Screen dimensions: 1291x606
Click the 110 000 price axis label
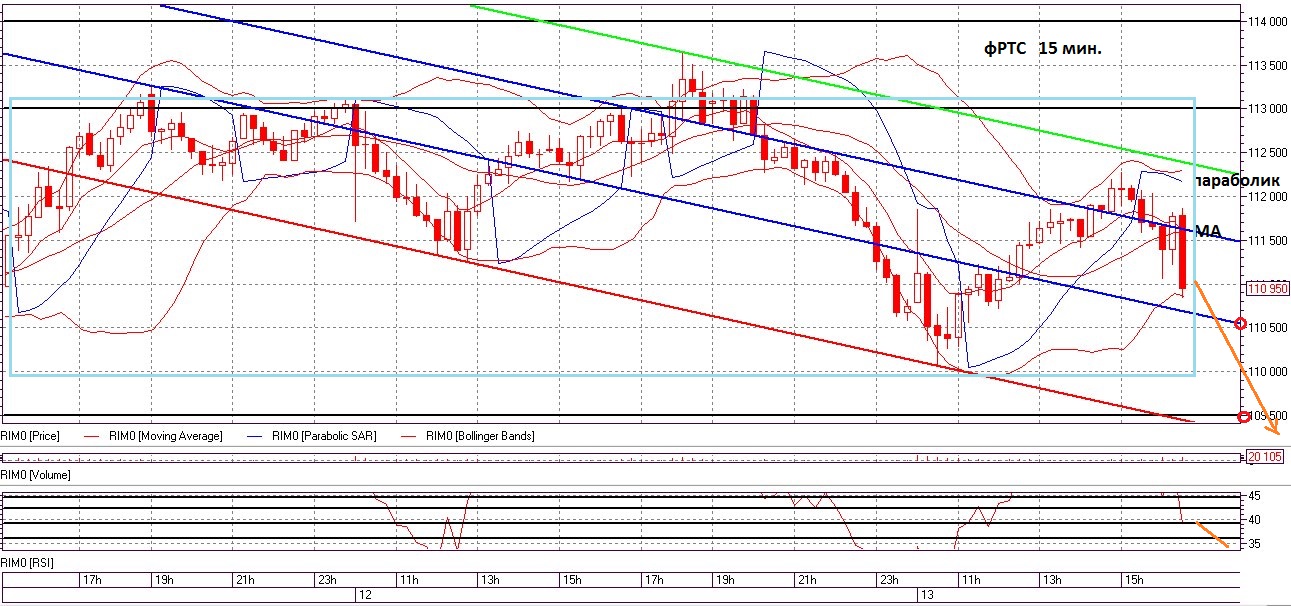click(x=1266, y=372)
